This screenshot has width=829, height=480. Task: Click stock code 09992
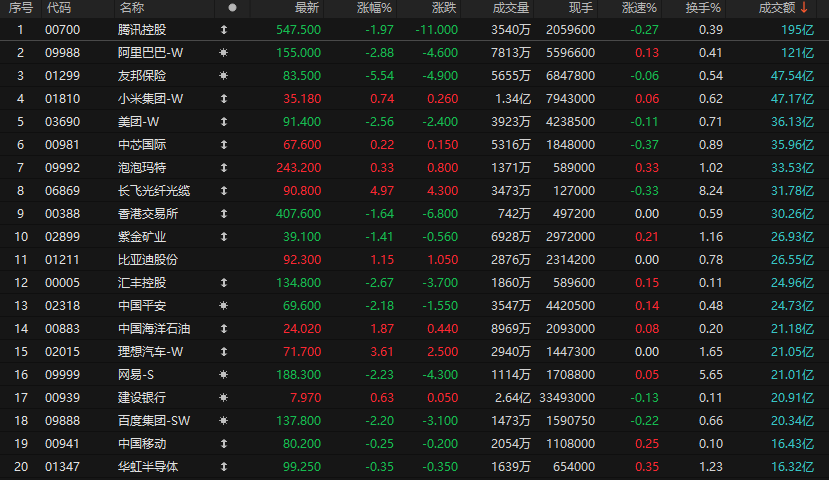(x=62, y=168)
